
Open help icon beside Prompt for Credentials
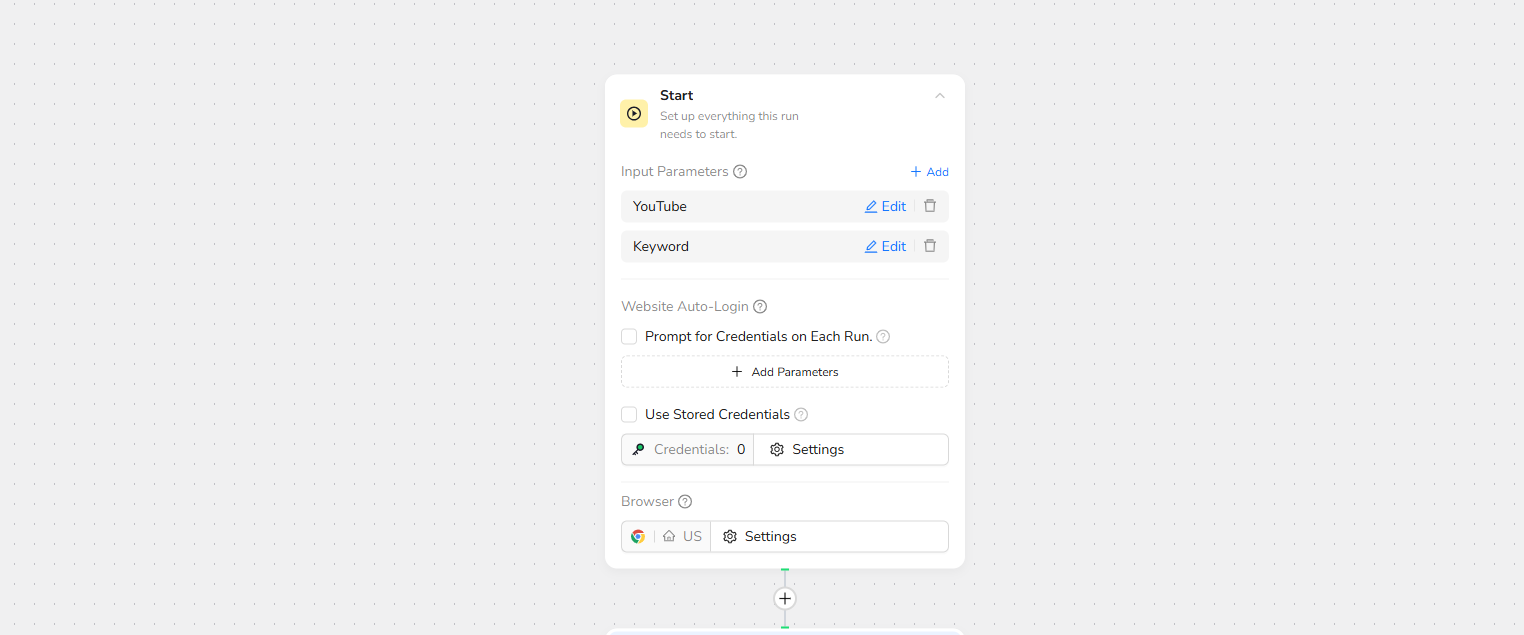click(x=883, y=337)
